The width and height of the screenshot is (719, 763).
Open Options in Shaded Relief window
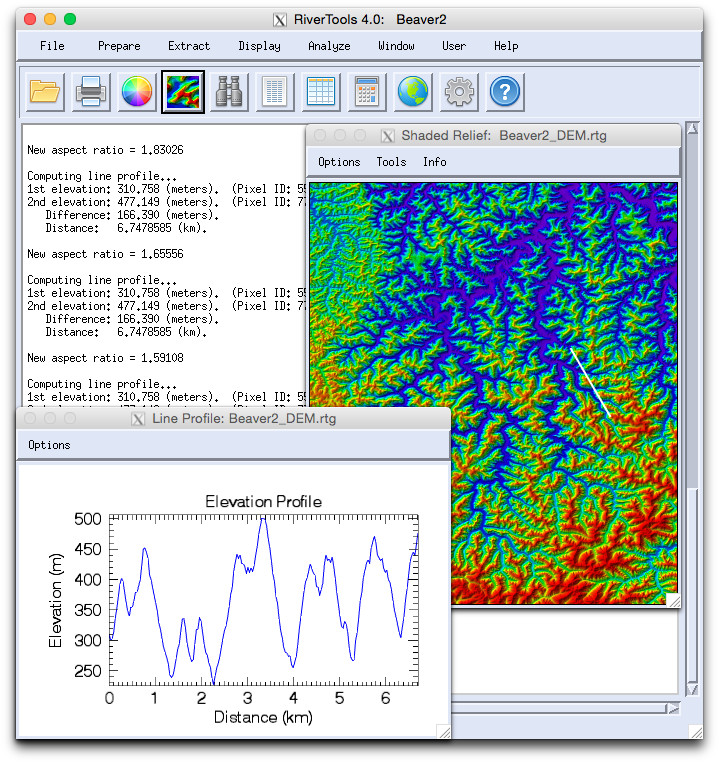[x=339, y=162]
